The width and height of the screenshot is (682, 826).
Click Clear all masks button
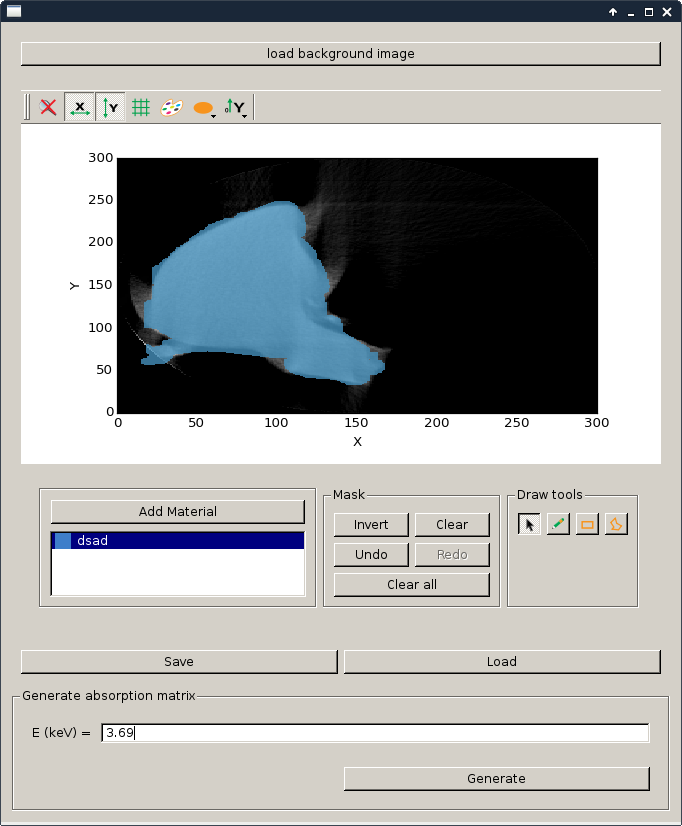412,585
